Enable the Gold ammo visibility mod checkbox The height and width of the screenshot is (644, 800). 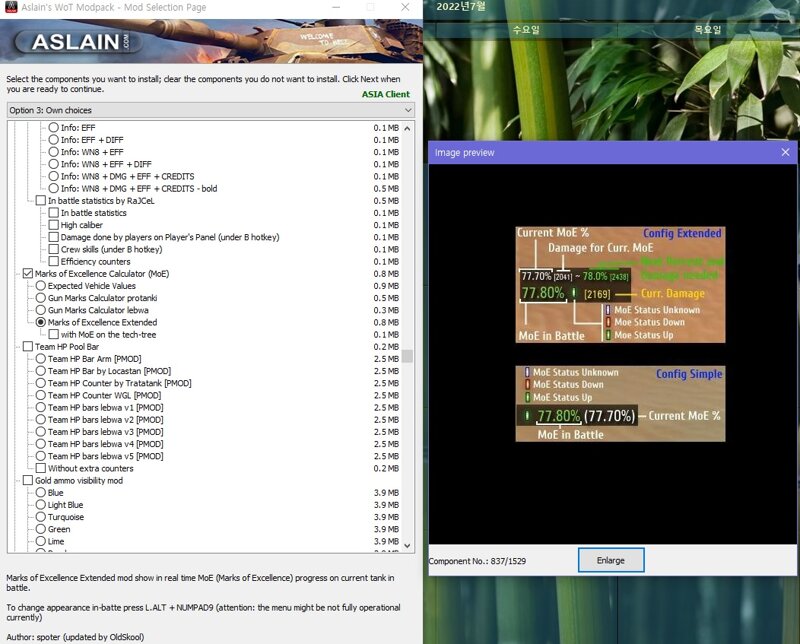click(x=28, y=481)
